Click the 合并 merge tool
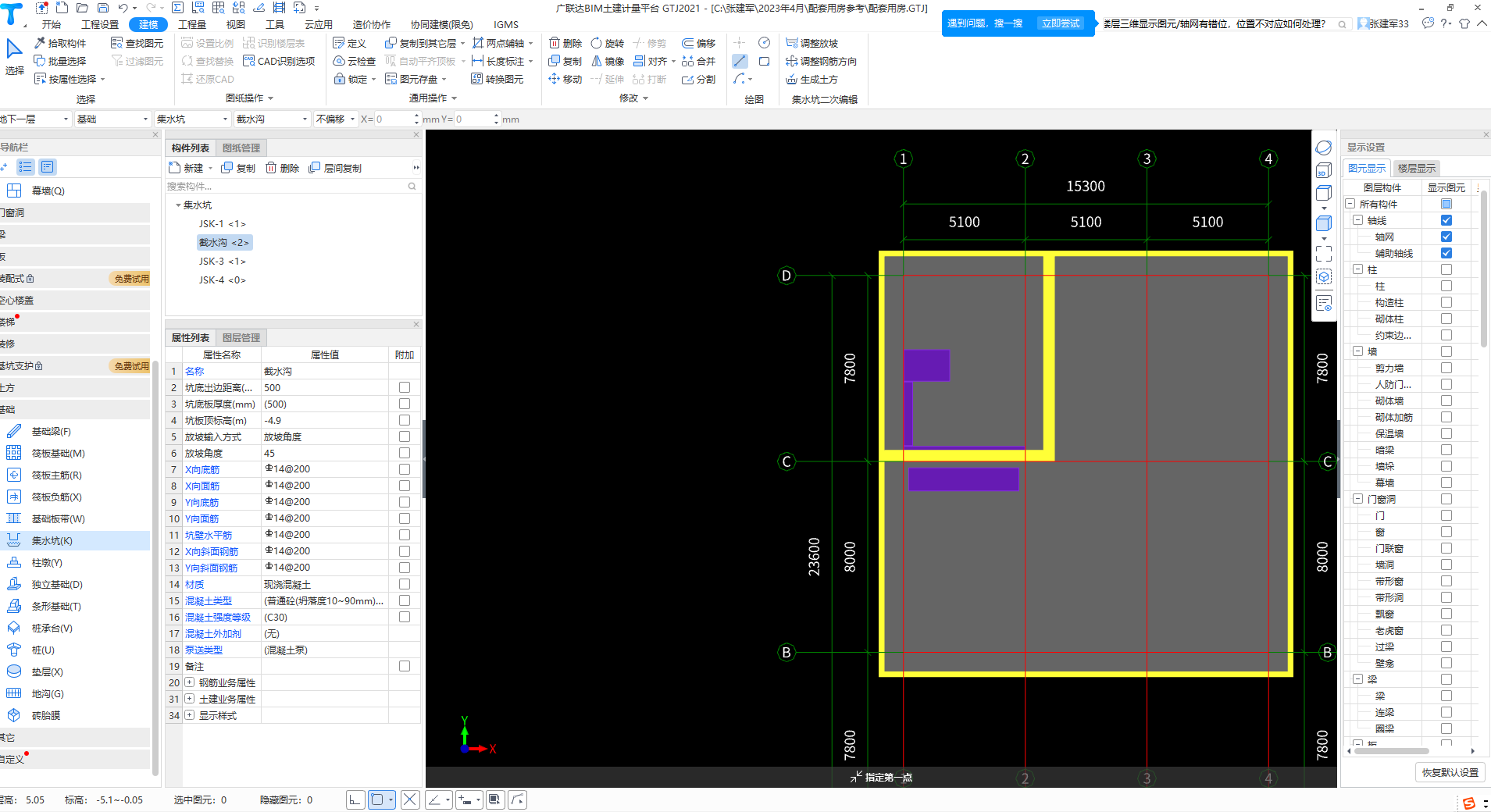1491x812 pixels. [x=698, y=61]
